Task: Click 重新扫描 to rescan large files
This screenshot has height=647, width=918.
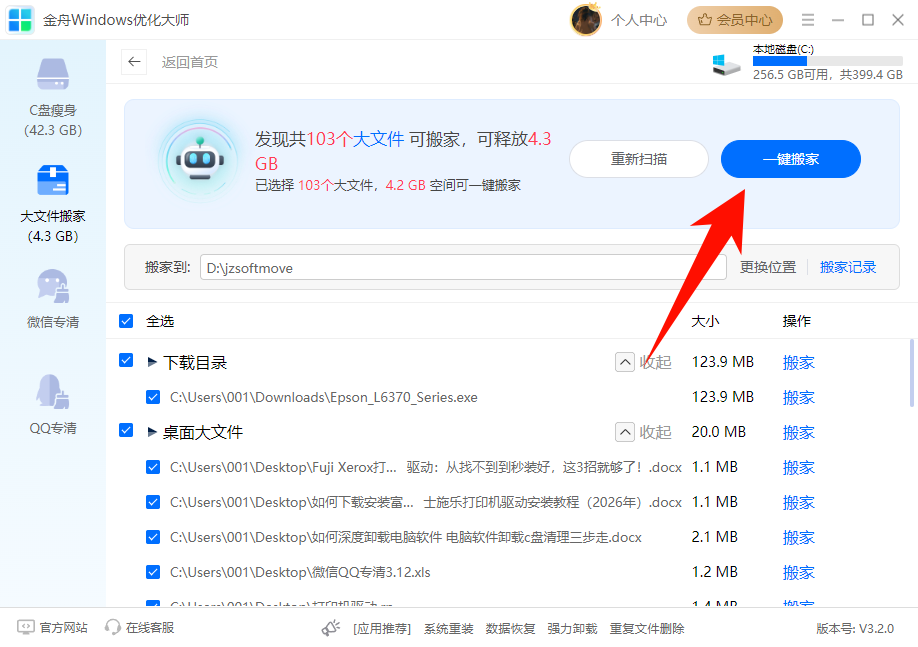Action: point(639,159)
